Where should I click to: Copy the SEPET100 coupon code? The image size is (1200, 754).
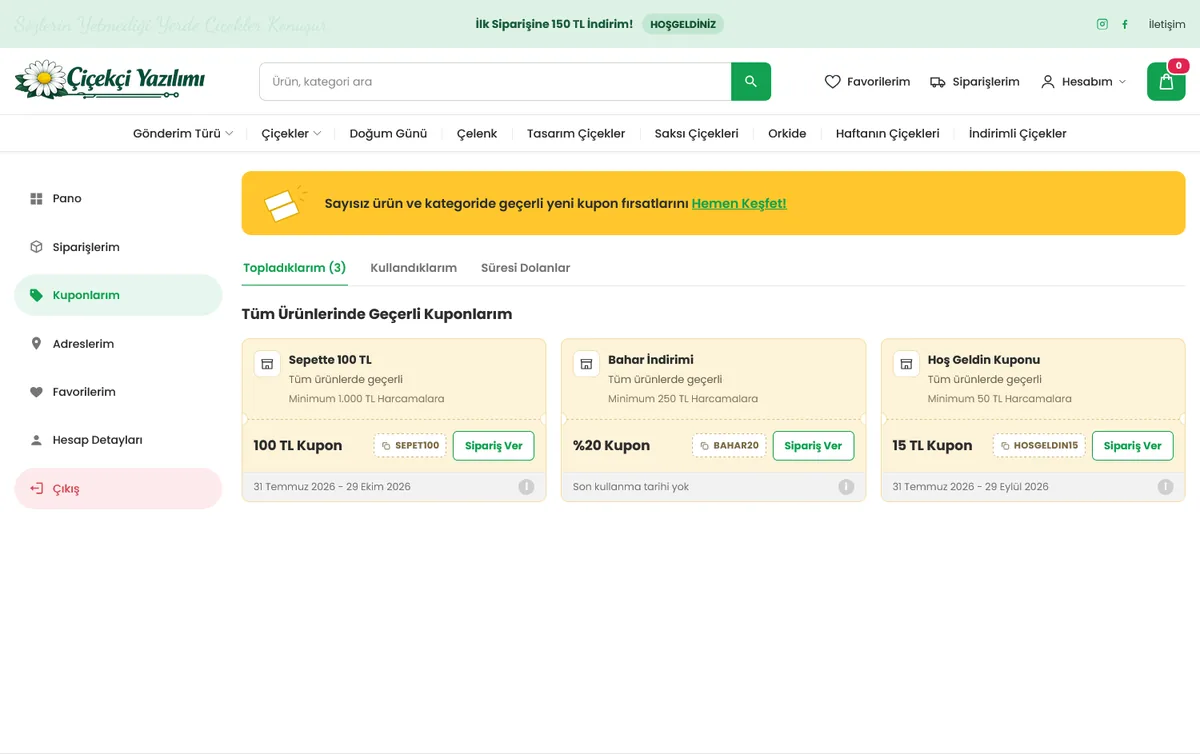(x=410, y=446)
